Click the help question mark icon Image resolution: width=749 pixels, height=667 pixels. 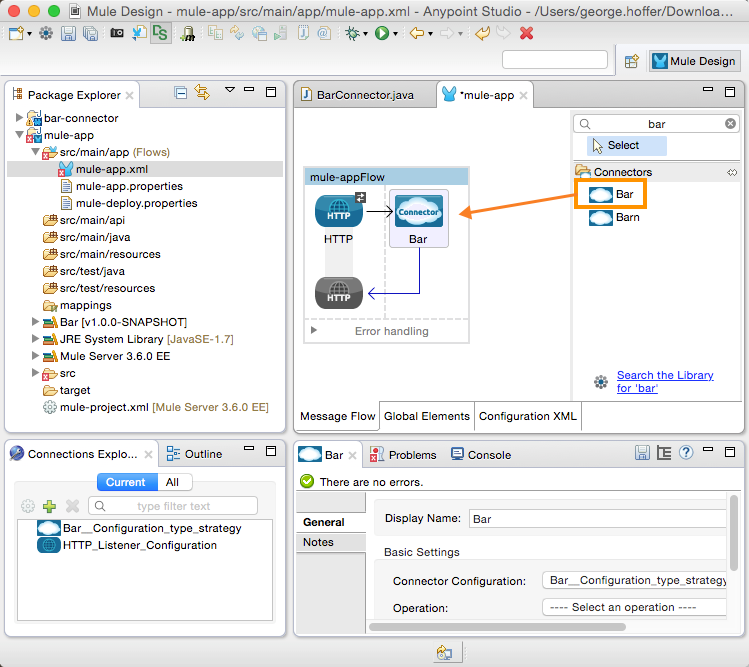click(x=686, y=453)
